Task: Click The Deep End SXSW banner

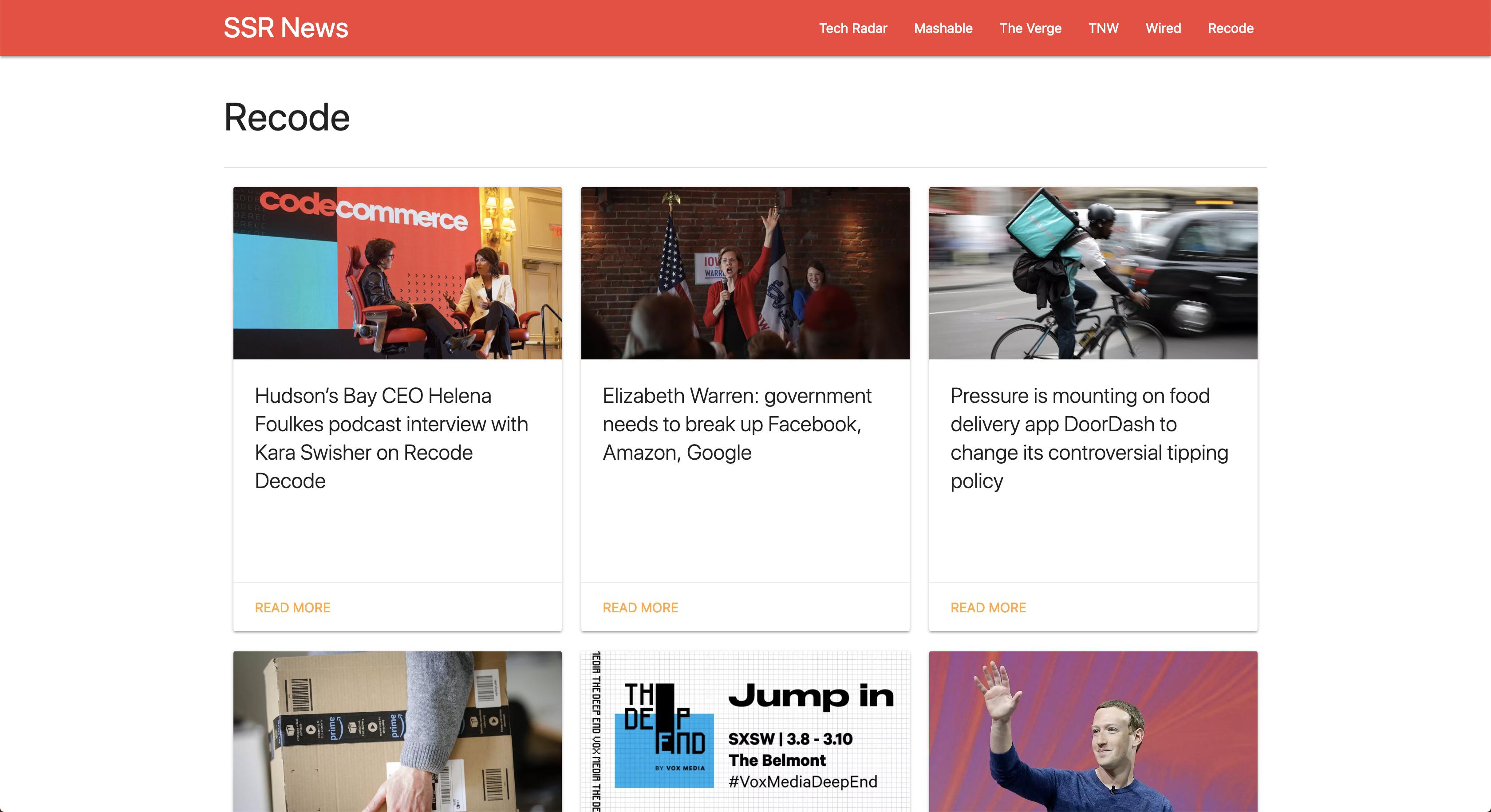Action: pyautogui.click(x=745, y=732)
